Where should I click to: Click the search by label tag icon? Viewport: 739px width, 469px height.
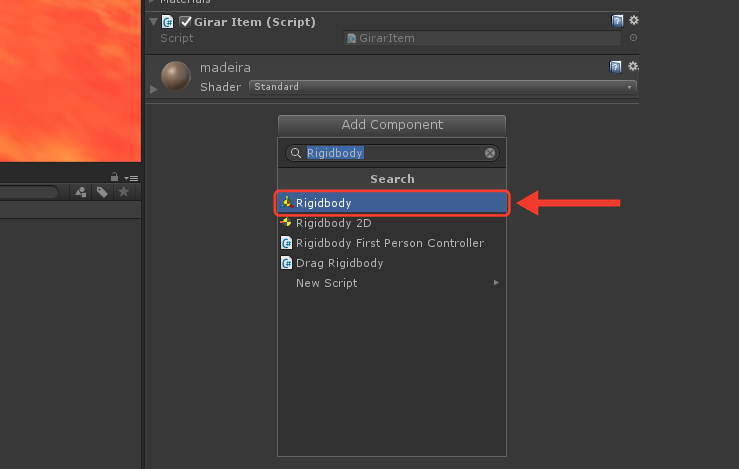tap(102, 192)
